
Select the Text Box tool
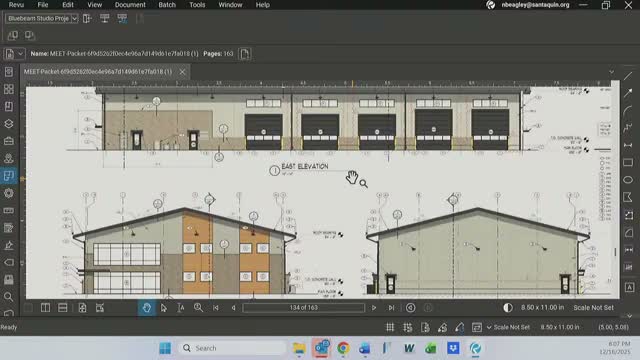629,287
